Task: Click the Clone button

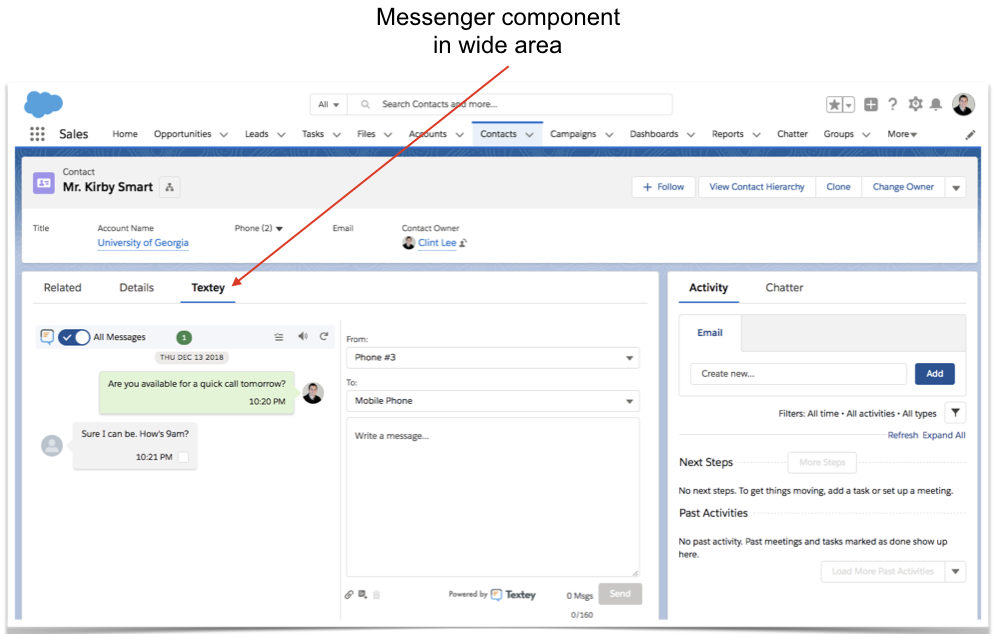Action: click(838, 187)
